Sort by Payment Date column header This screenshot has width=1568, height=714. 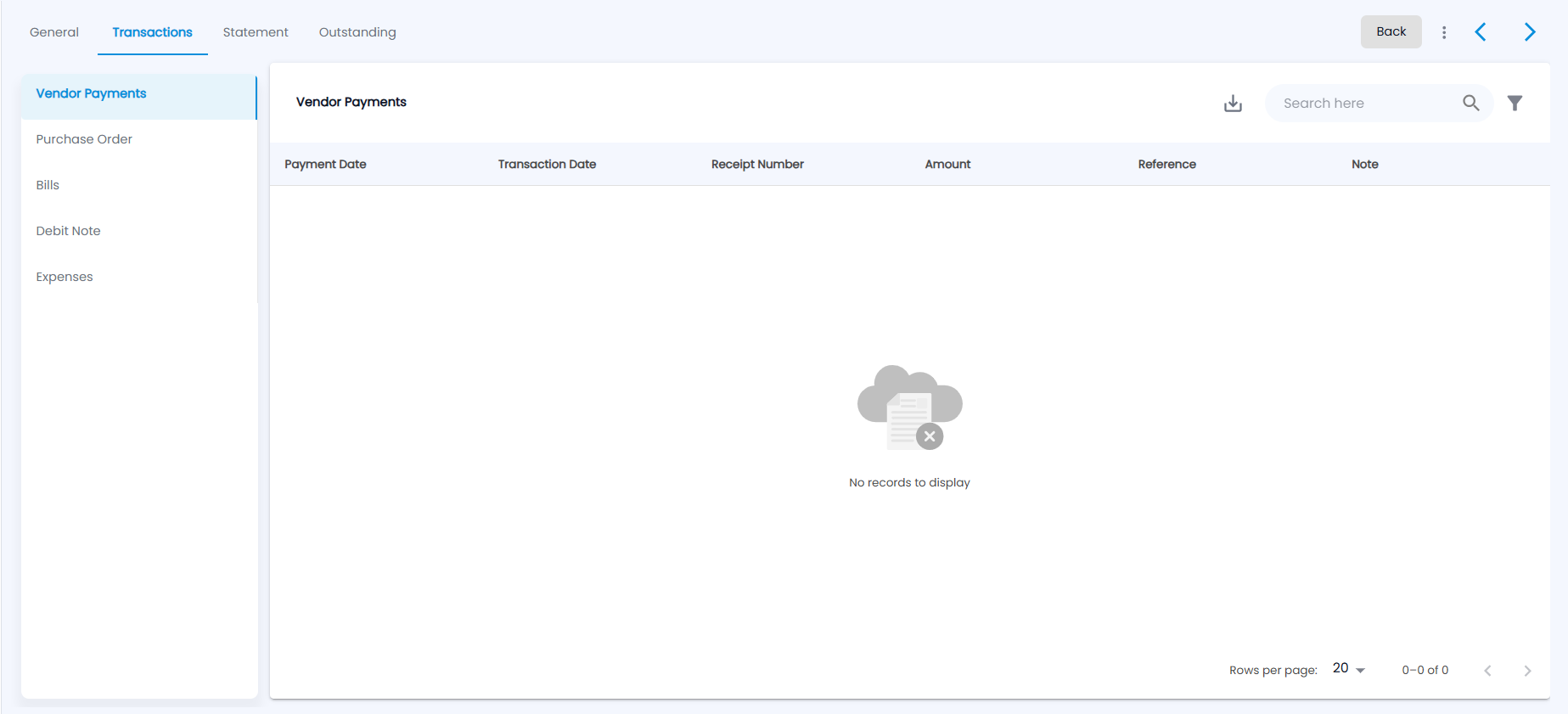tap(325, 164)
